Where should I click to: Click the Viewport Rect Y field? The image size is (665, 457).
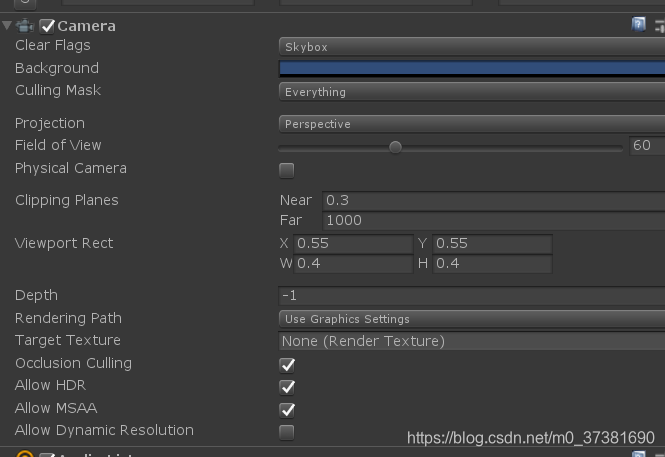tap(492, 244)
